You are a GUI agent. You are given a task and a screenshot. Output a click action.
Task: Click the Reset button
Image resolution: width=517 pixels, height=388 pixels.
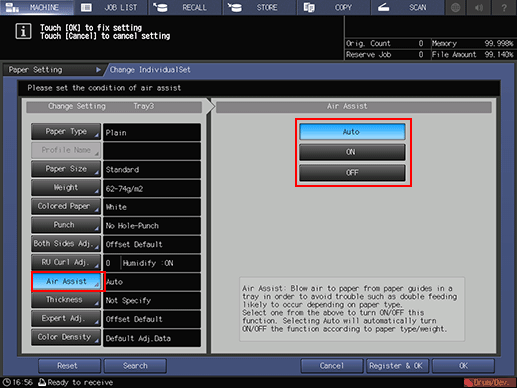coord(69,366)
